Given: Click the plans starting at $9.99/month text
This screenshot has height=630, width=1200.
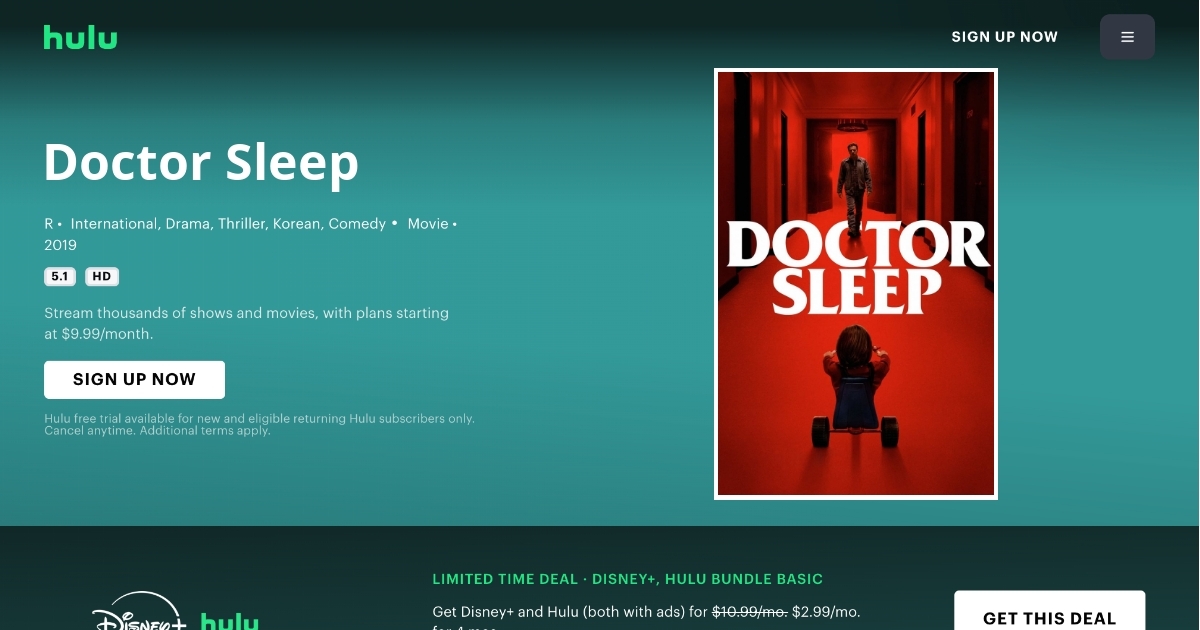Looking at the screenshot, I should pos(246,323).
